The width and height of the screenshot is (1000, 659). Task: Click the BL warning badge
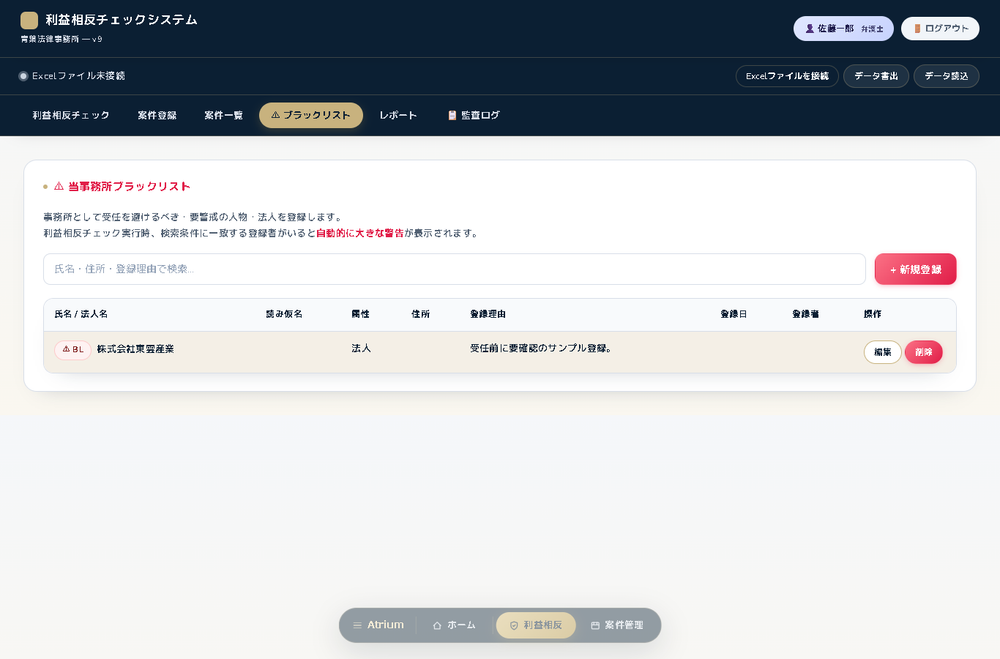[73, 350]
